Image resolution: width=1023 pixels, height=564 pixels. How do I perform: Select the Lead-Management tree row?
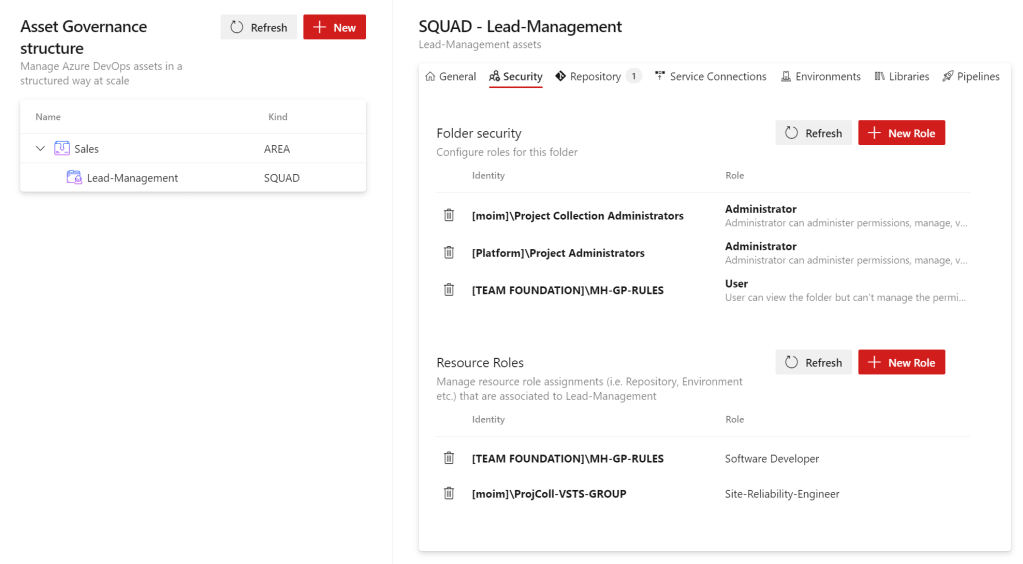pyautogui.click(x=132, y=178)
